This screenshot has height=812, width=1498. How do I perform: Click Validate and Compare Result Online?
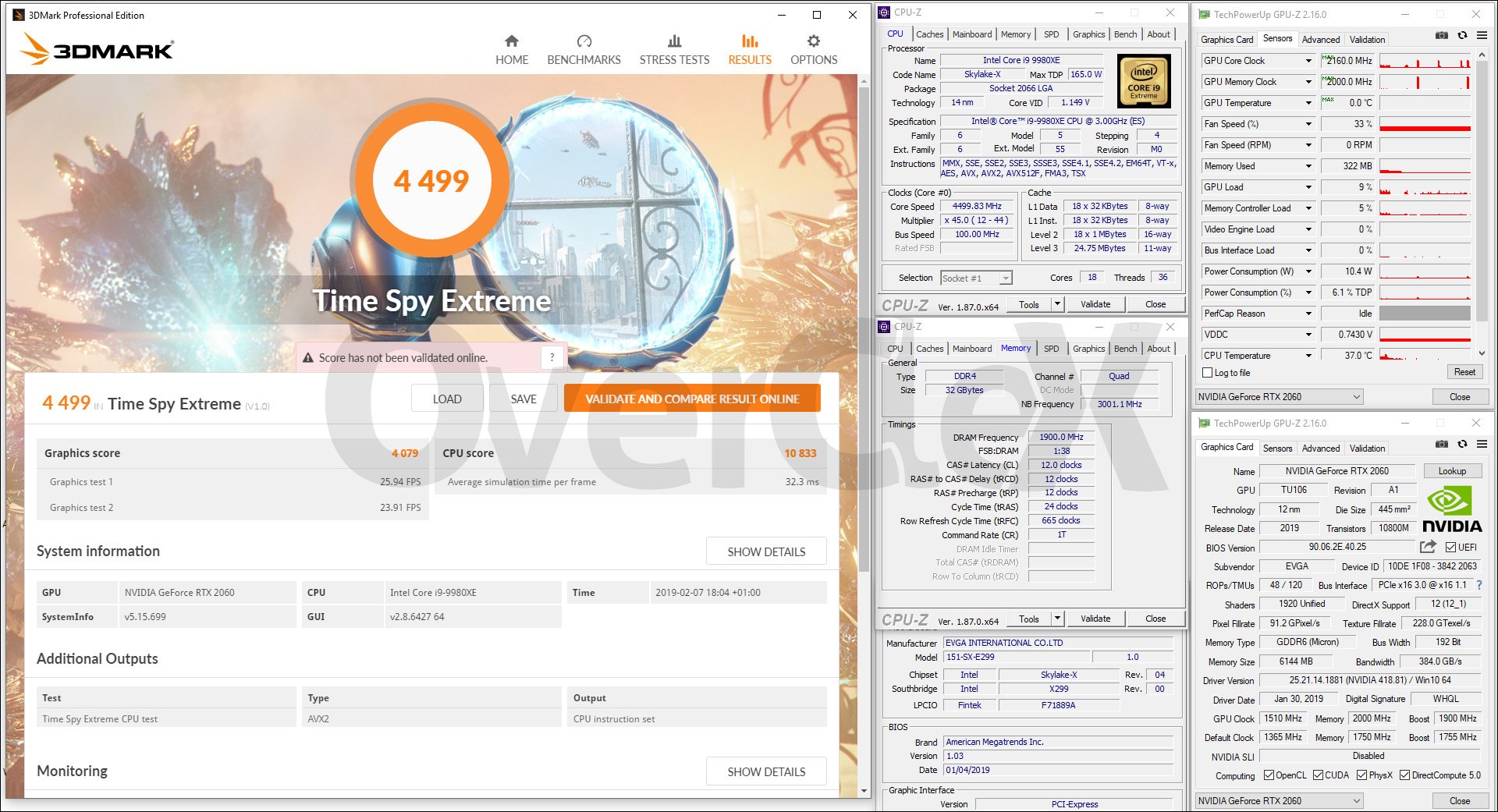click(x=692, y=399)
